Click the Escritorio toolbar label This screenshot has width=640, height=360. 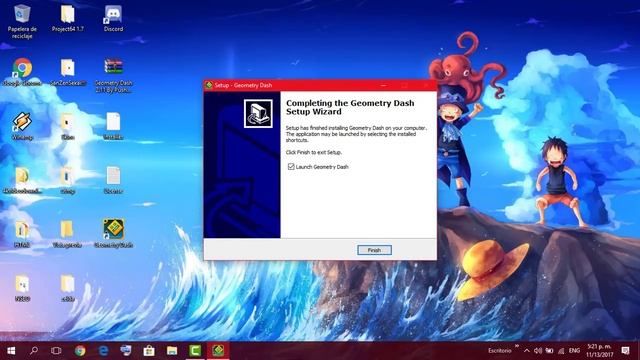click(500, 351)
